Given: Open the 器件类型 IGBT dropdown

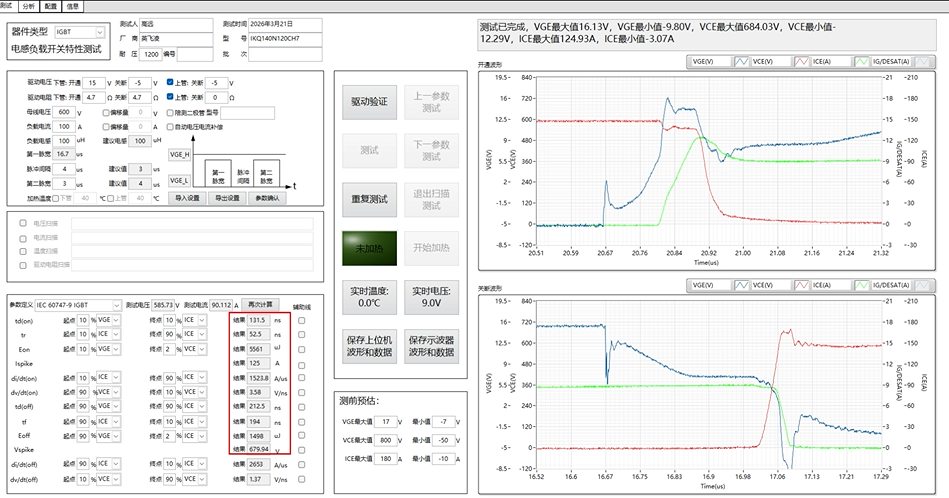Looking at the screenshot, I should (80, 32).
